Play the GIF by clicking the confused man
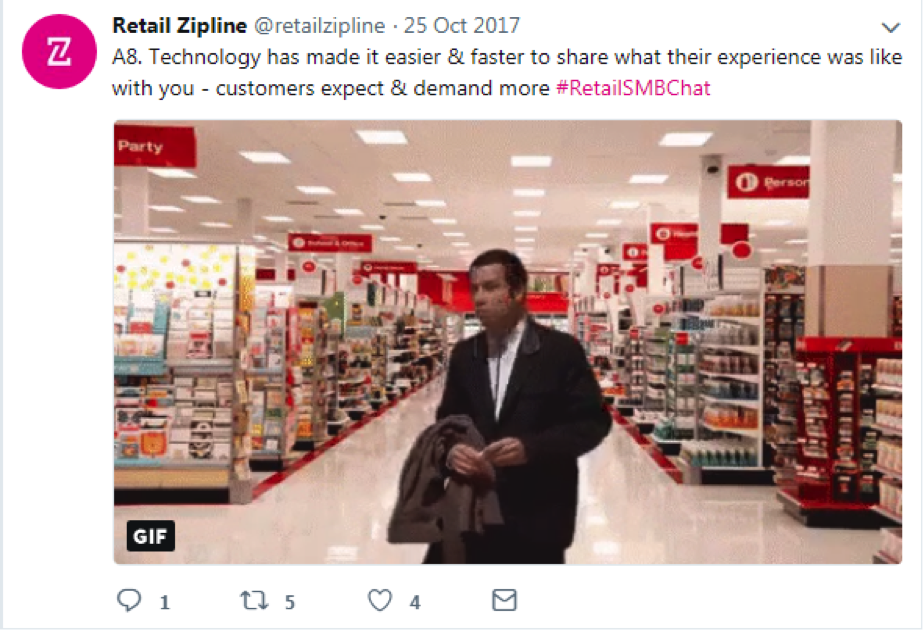 point(500,406)
